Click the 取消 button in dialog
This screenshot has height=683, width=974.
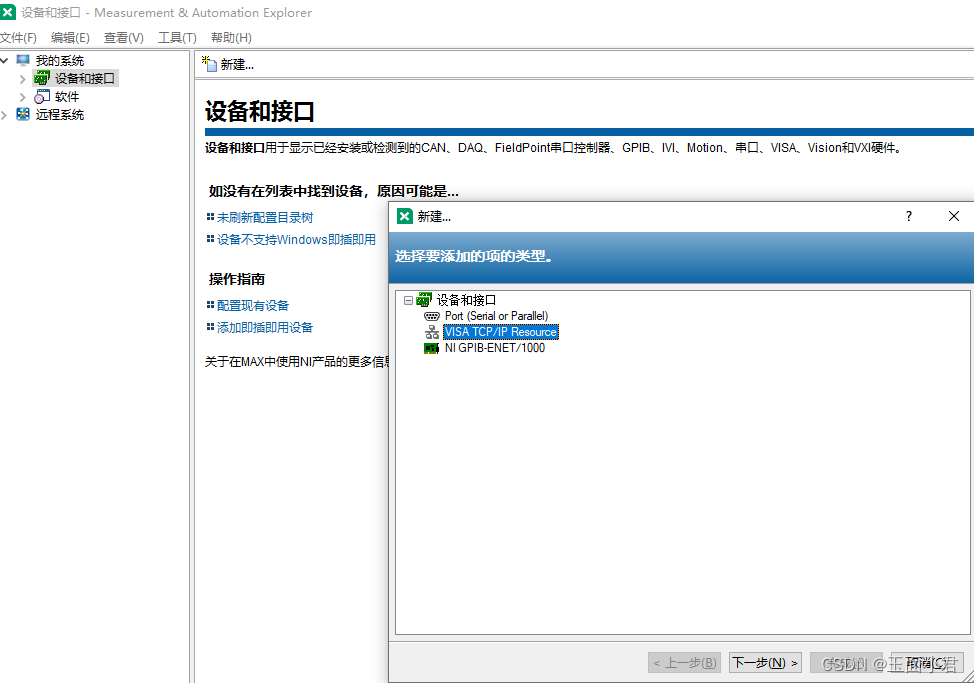(927, 663)
